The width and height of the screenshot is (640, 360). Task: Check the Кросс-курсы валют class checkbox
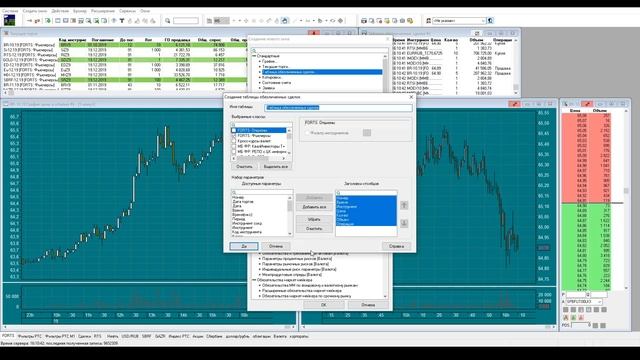[234, 141]
